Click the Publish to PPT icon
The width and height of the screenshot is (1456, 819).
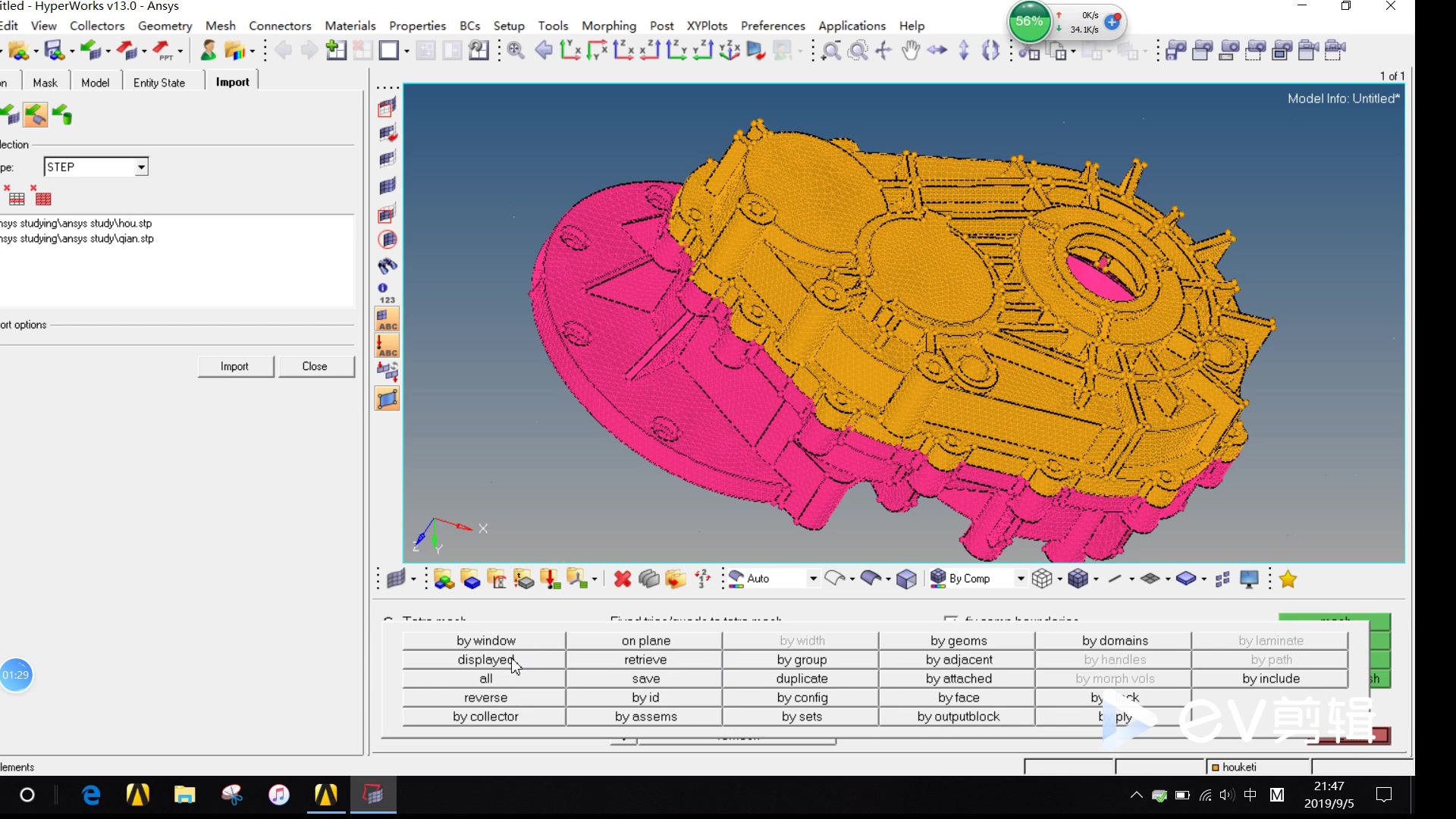pyautogui.click(x=163, y=51)
